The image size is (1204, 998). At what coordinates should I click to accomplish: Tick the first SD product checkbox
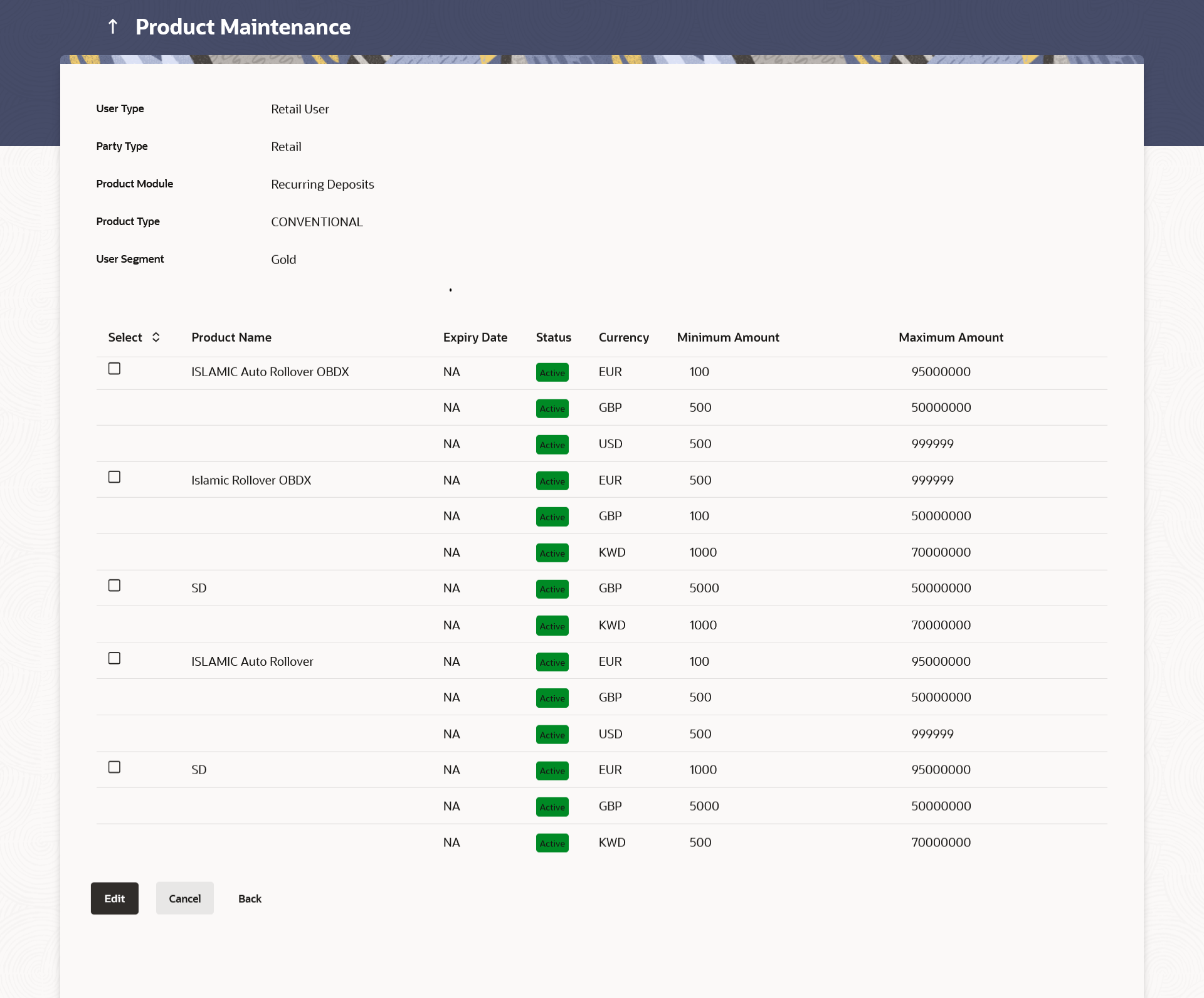coord(114,585)
